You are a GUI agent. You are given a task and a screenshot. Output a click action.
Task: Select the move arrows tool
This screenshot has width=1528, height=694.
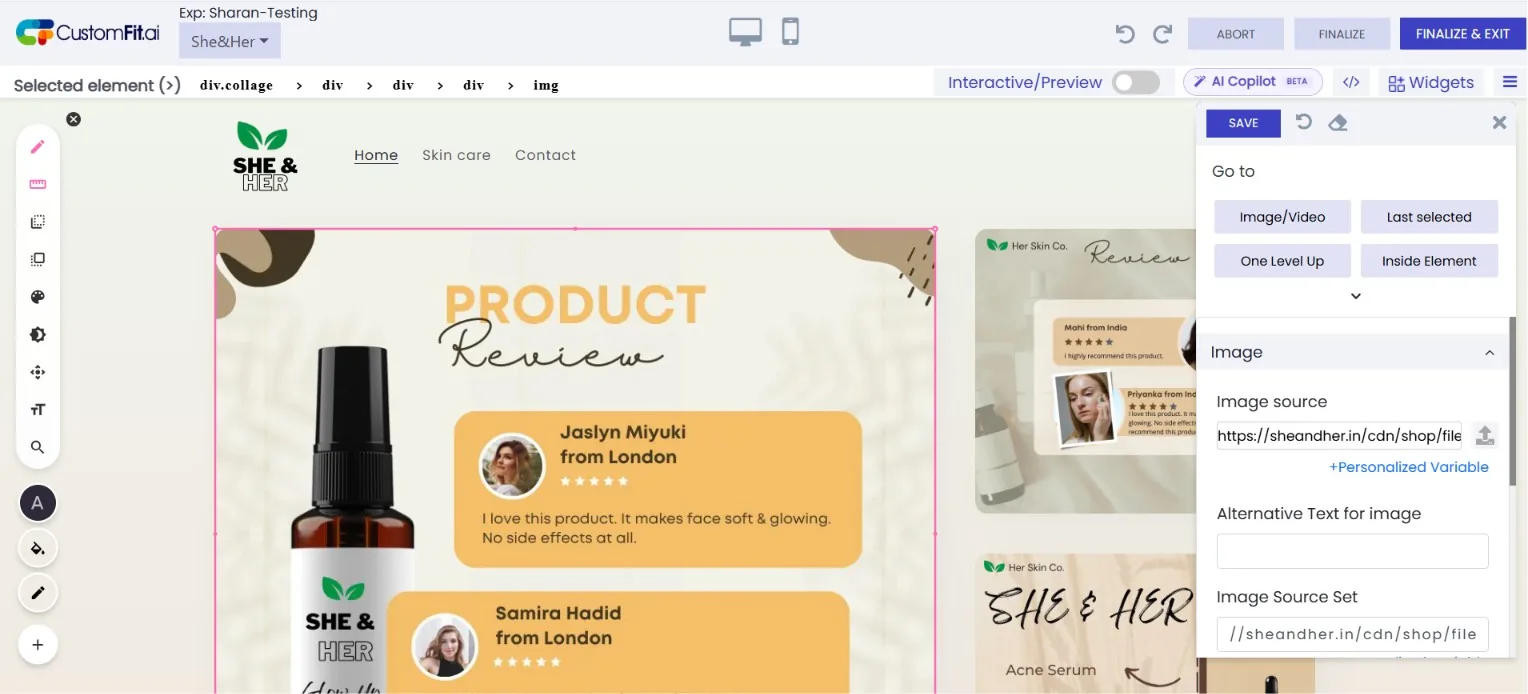pos(38,372)
